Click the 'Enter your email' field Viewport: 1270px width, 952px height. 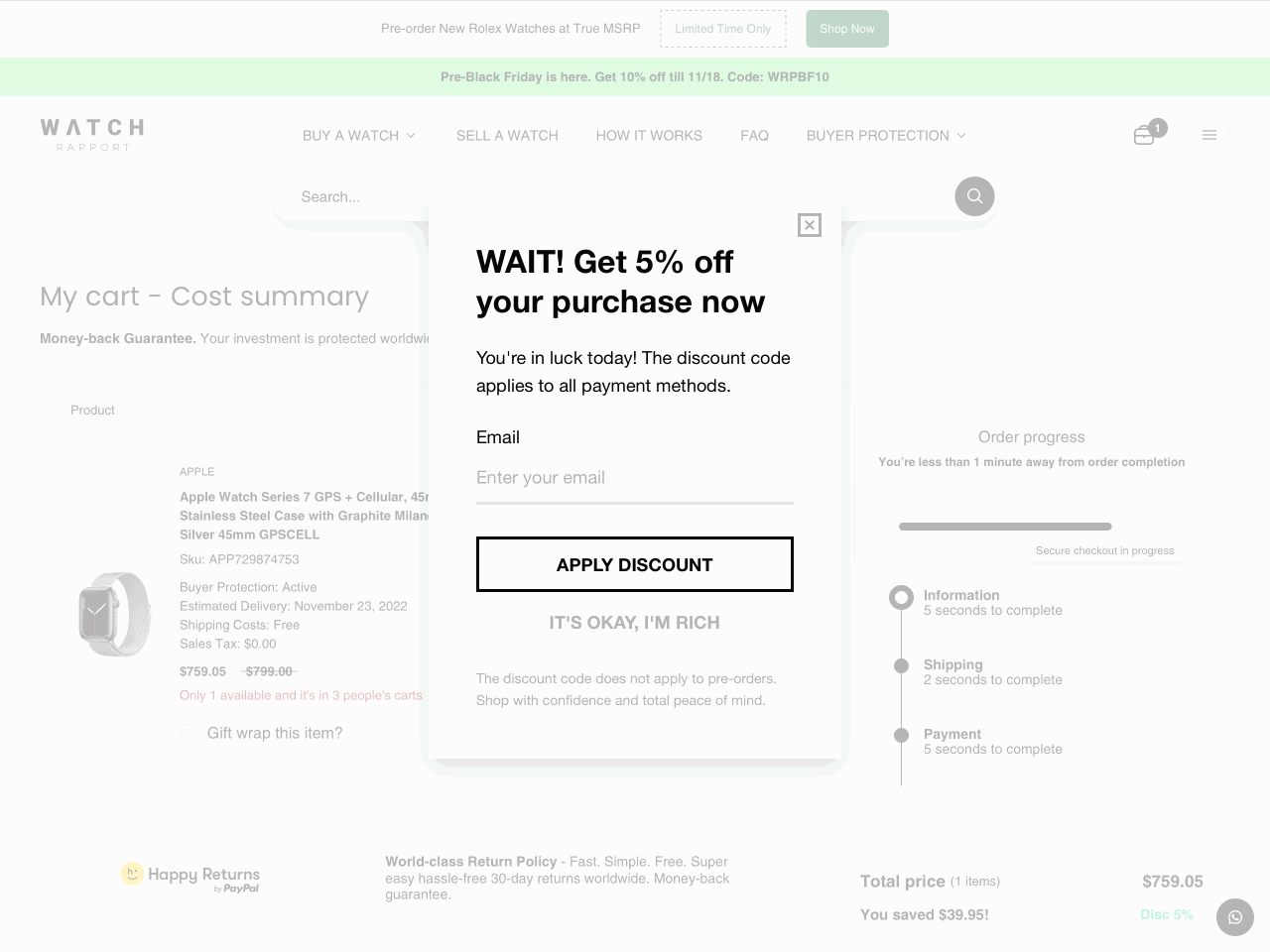[x=634, y=478]
